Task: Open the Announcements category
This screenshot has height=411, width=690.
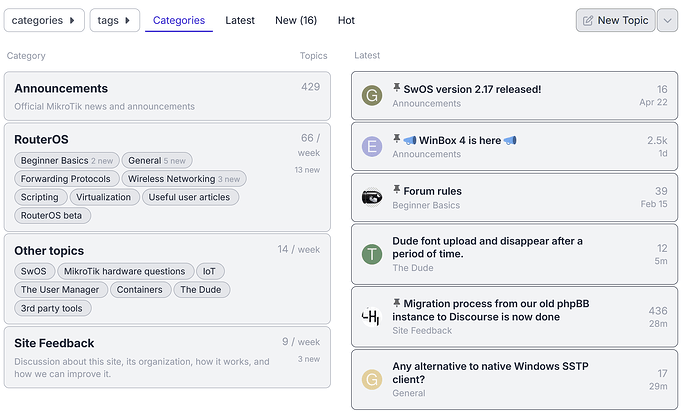Action: point(61,89)
